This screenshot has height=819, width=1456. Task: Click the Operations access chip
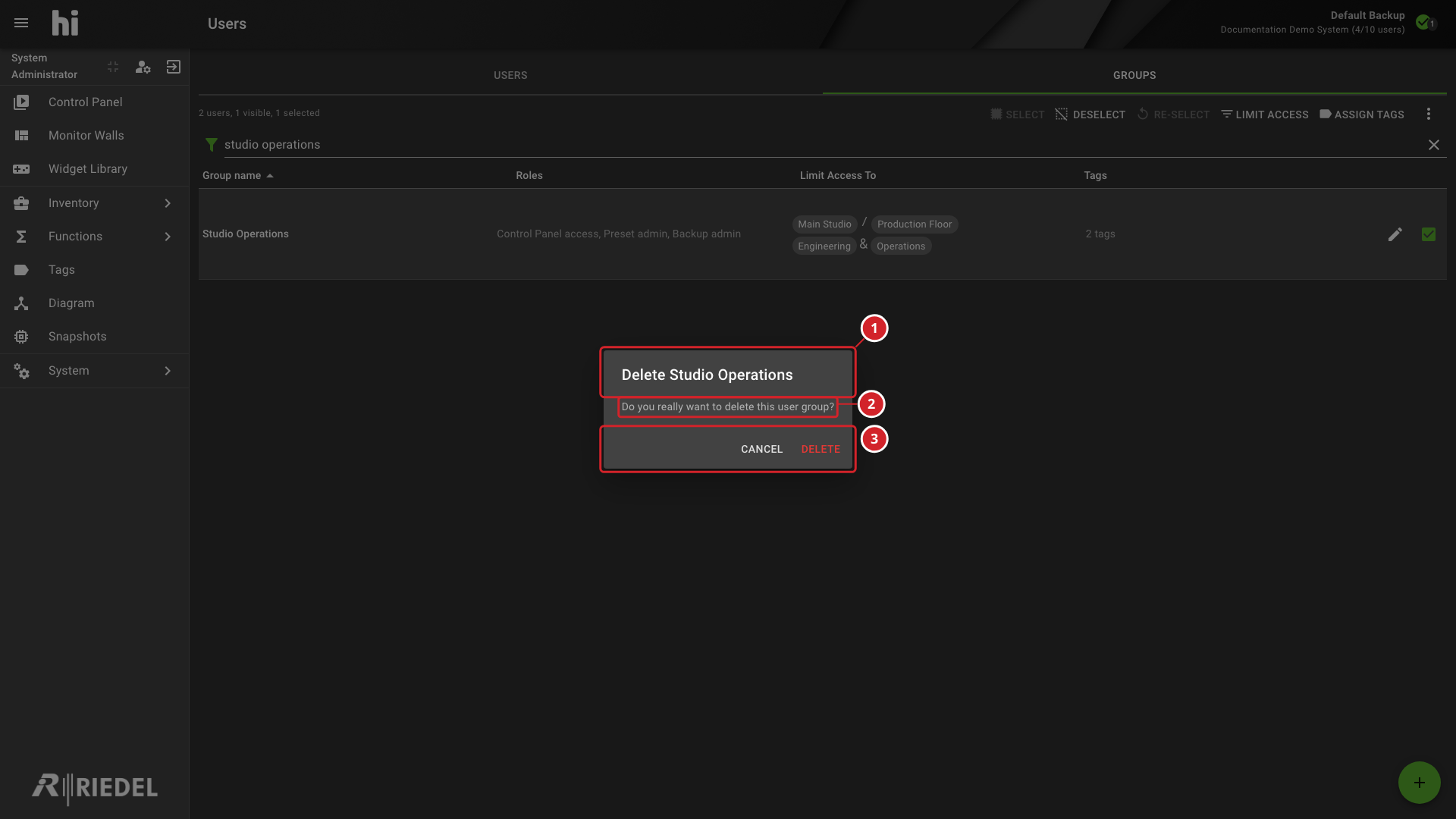901,246
